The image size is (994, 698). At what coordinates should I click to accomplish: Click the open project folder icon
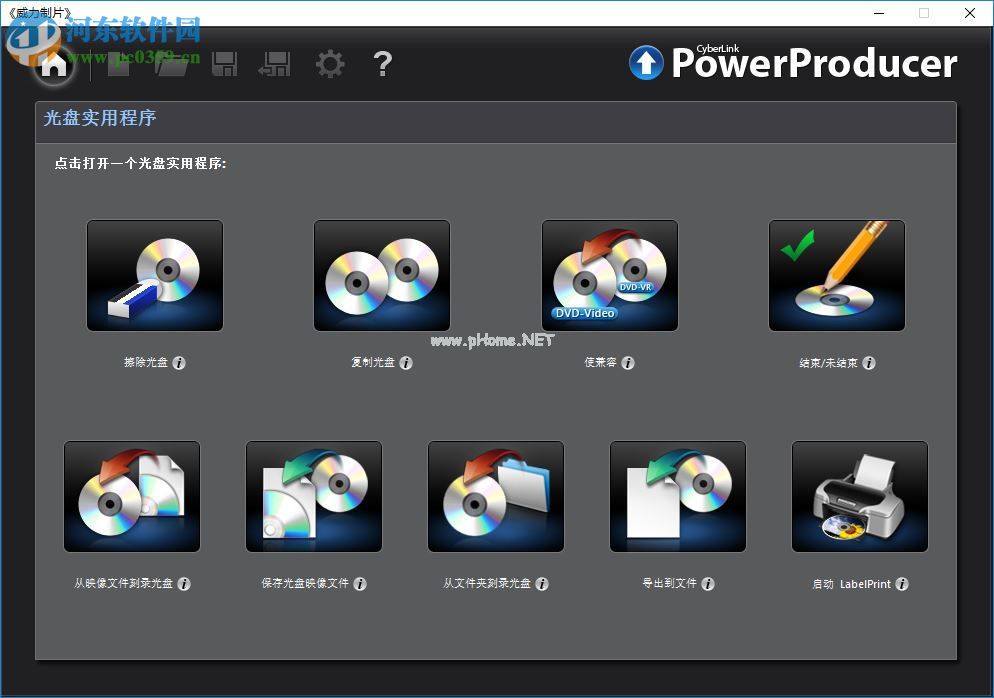coord(172,64)
